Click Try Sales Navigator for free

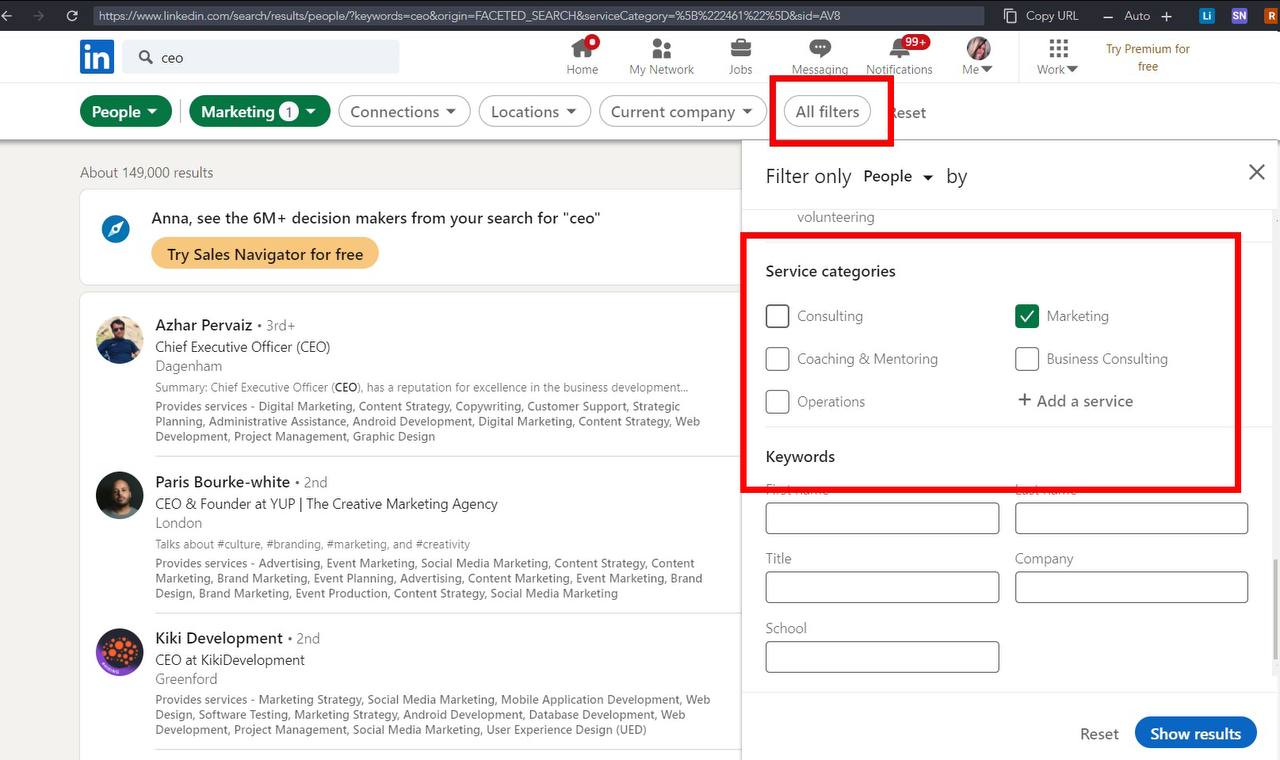pyautogui.click(x=265, y=254)
